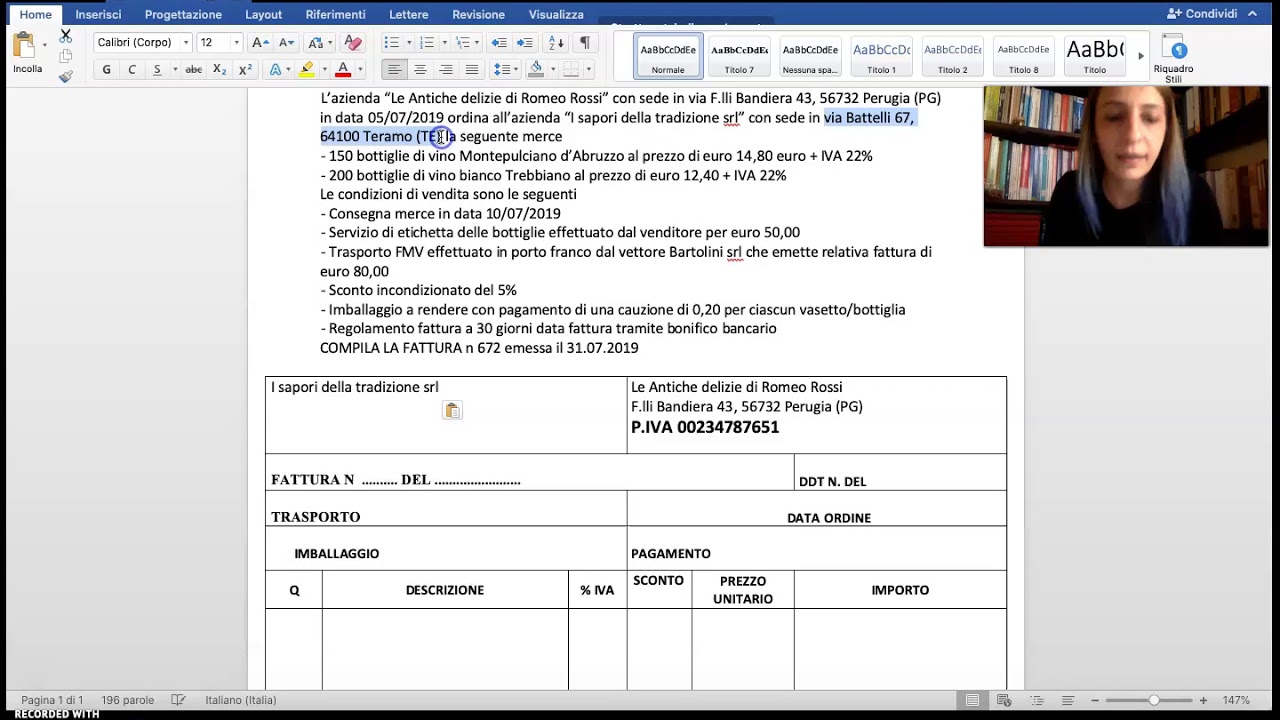Apply the Nessuna spaziatura style
1280x720 pixels.
pos(810,56)
